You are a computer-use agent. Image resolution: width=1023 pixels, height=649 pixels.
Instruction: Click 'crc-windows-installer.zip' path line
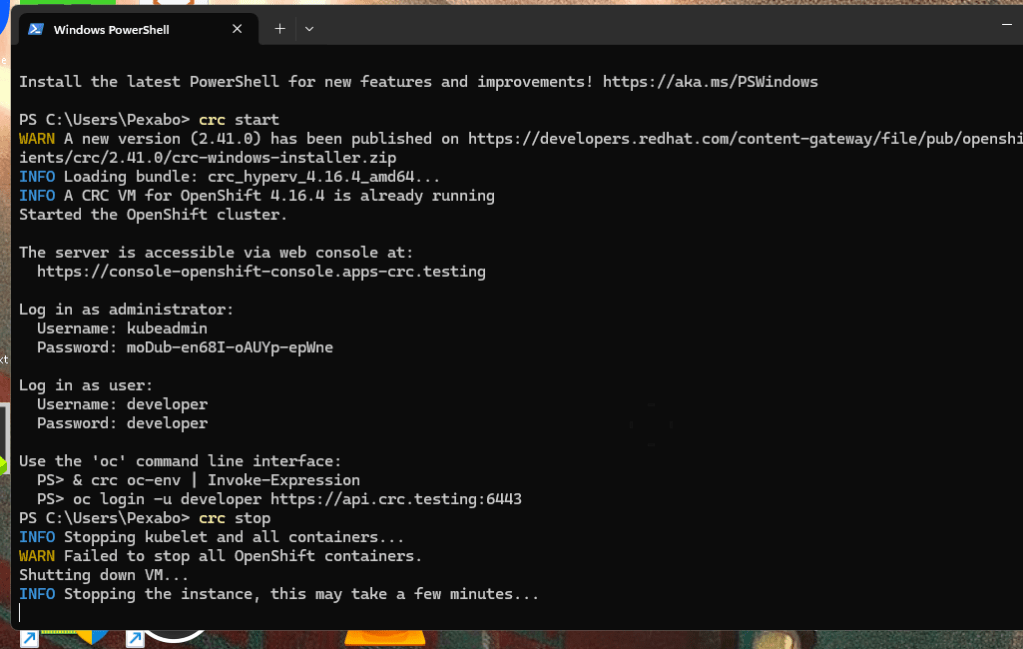click(x=207, y=158)
